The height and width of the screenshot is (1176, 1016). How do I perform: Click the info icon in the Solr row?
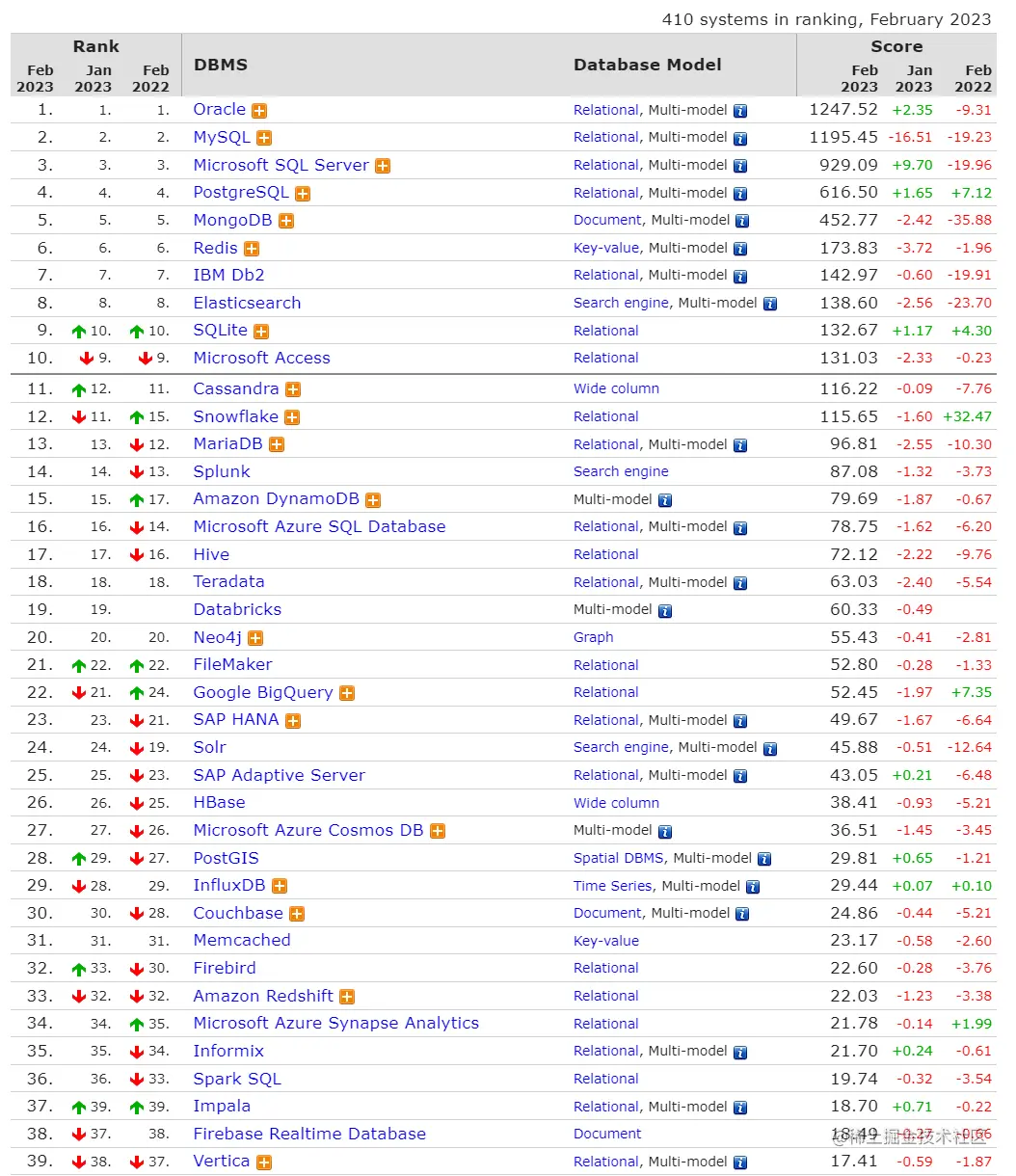click(770, 749)
